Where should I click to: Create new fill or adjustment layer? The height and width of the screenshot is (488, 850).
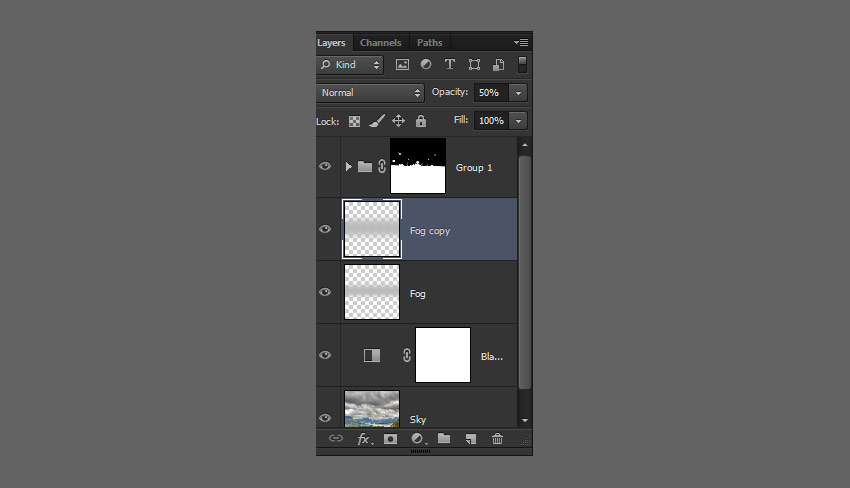tap(418, 439)
